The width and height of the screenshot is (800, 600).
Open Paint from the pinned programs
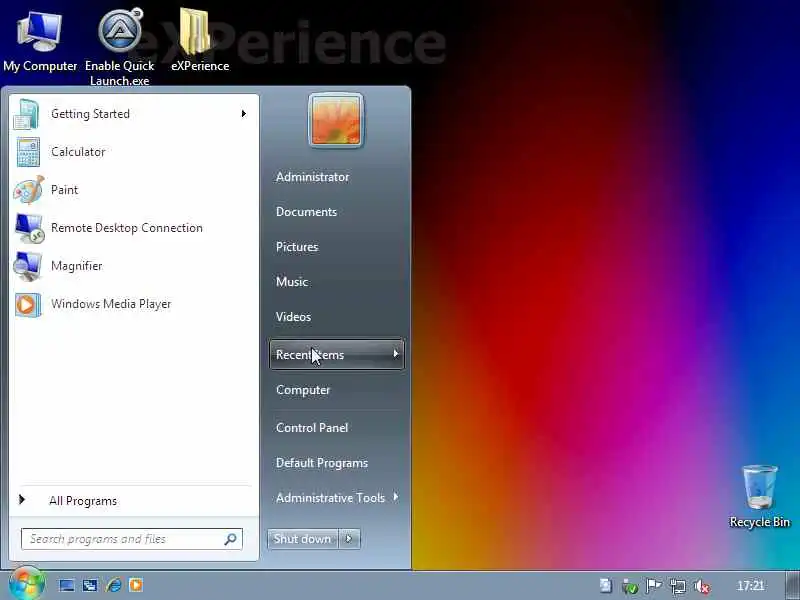(x=134, y=190)
